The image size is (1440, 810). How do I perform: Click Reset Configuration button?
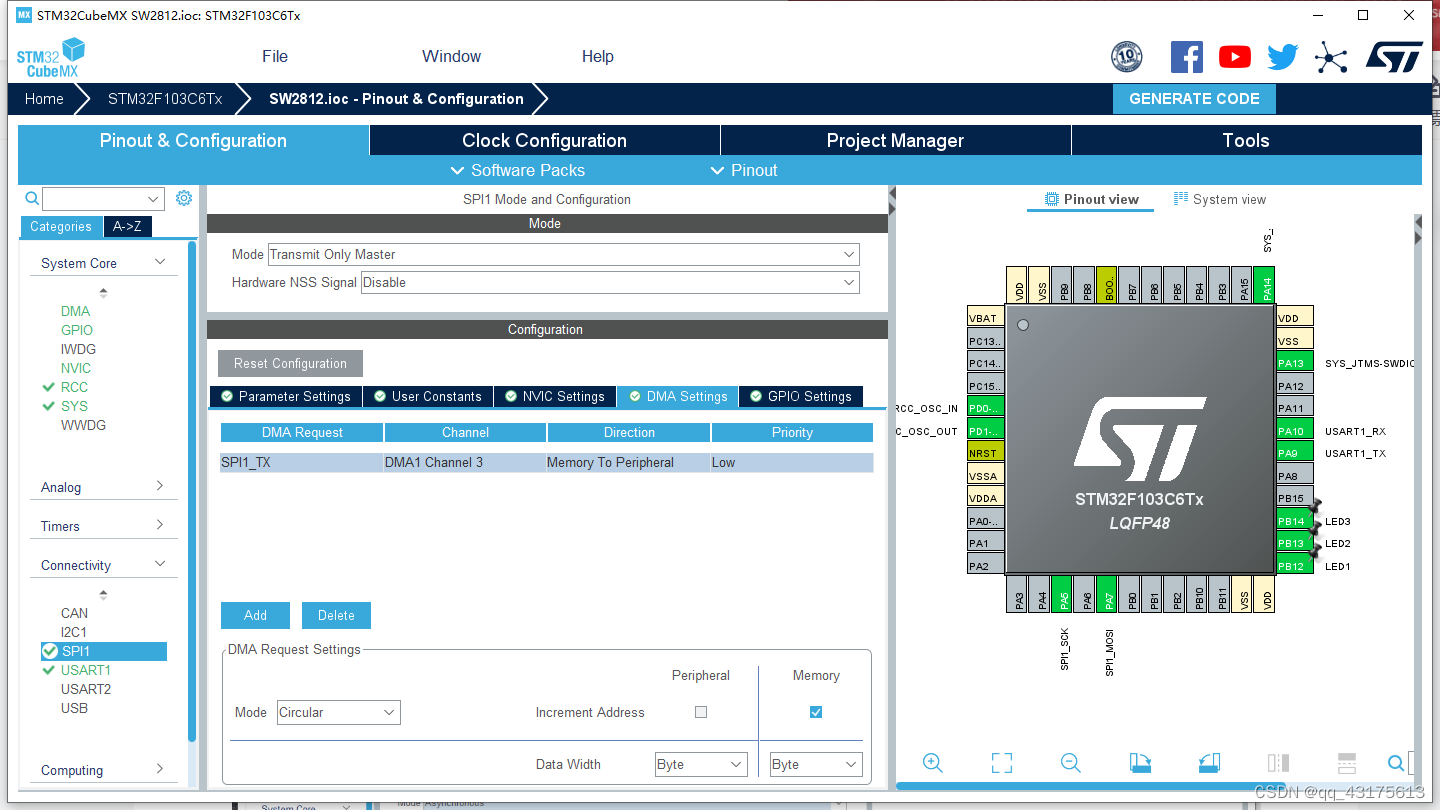pyautogui.click(x=290, y=363)
